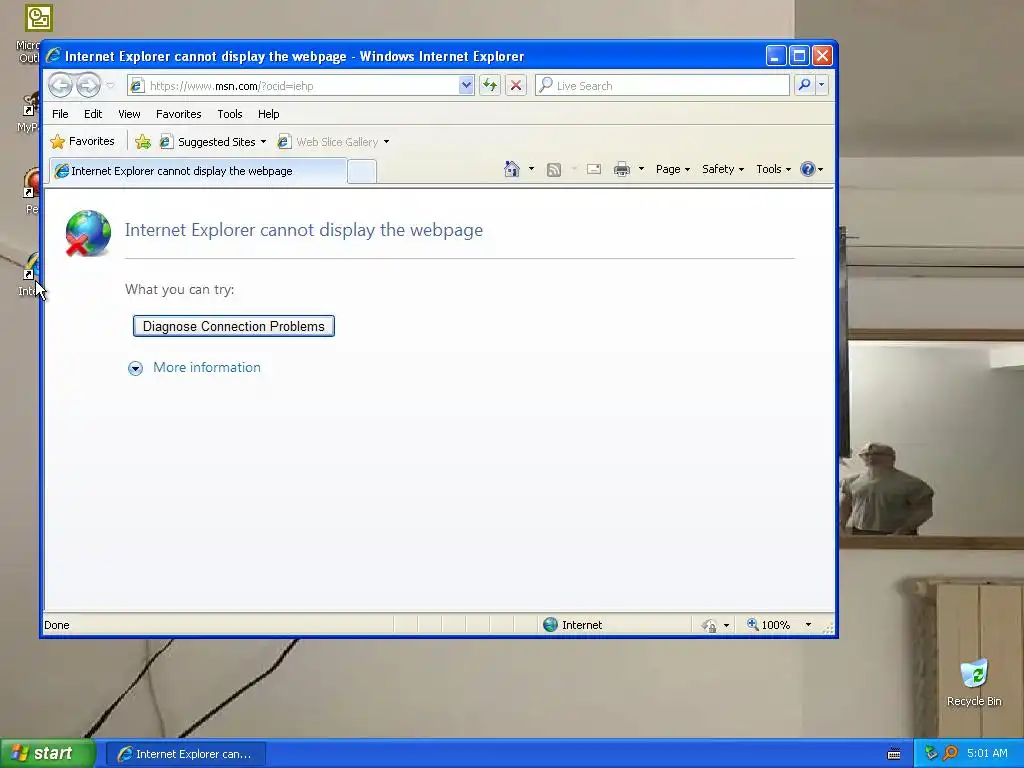1024x768 pixels.
Task: Click the Forward navigation arrow
Action: click(x=88, y=85)
